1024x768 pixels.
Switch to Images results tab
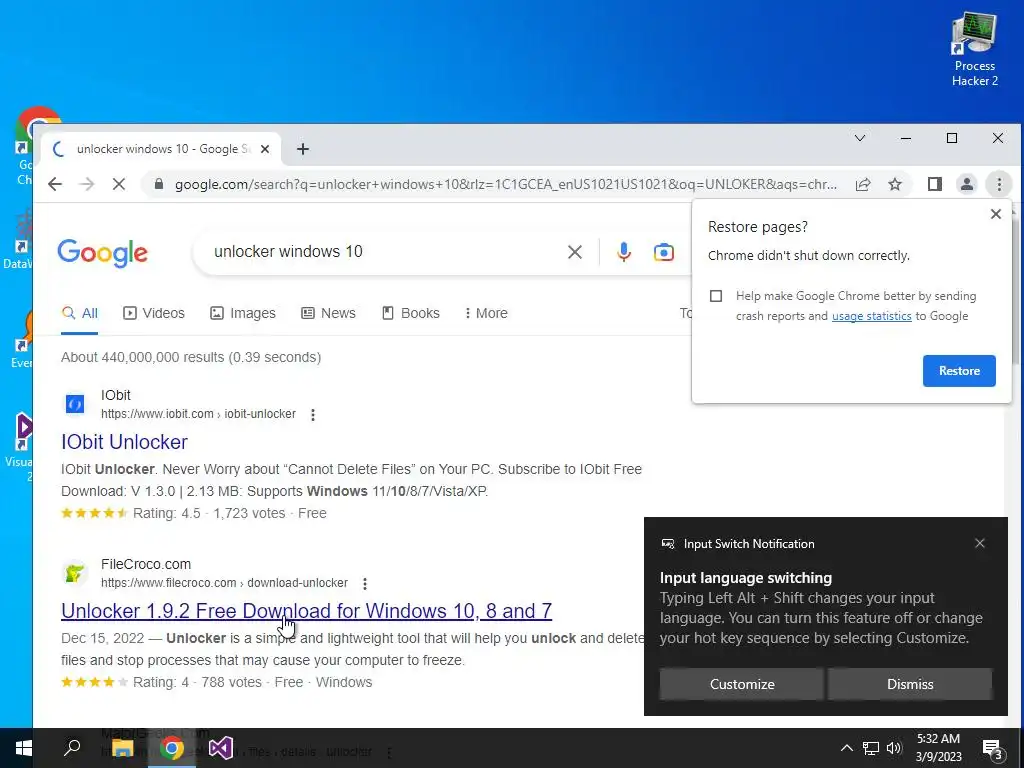coord(243,313)
